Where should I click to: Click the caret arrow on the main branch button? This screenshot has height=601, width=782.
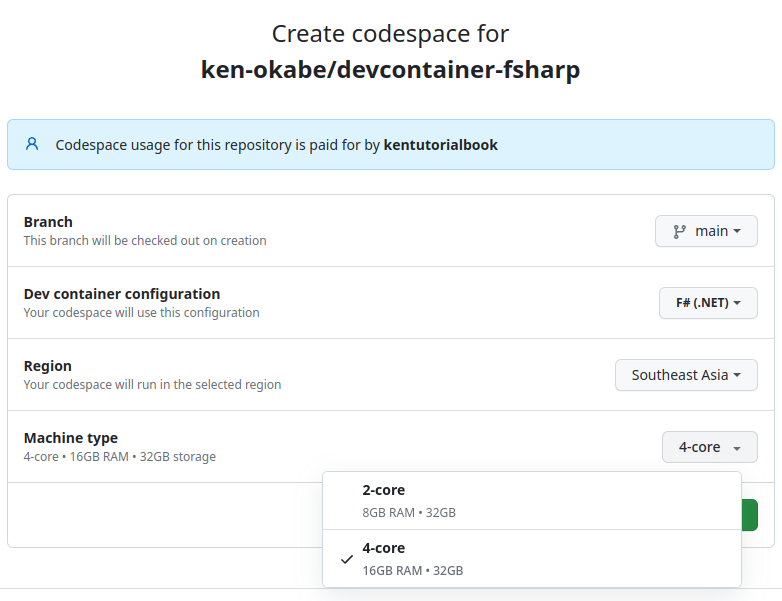coord(737,231)
